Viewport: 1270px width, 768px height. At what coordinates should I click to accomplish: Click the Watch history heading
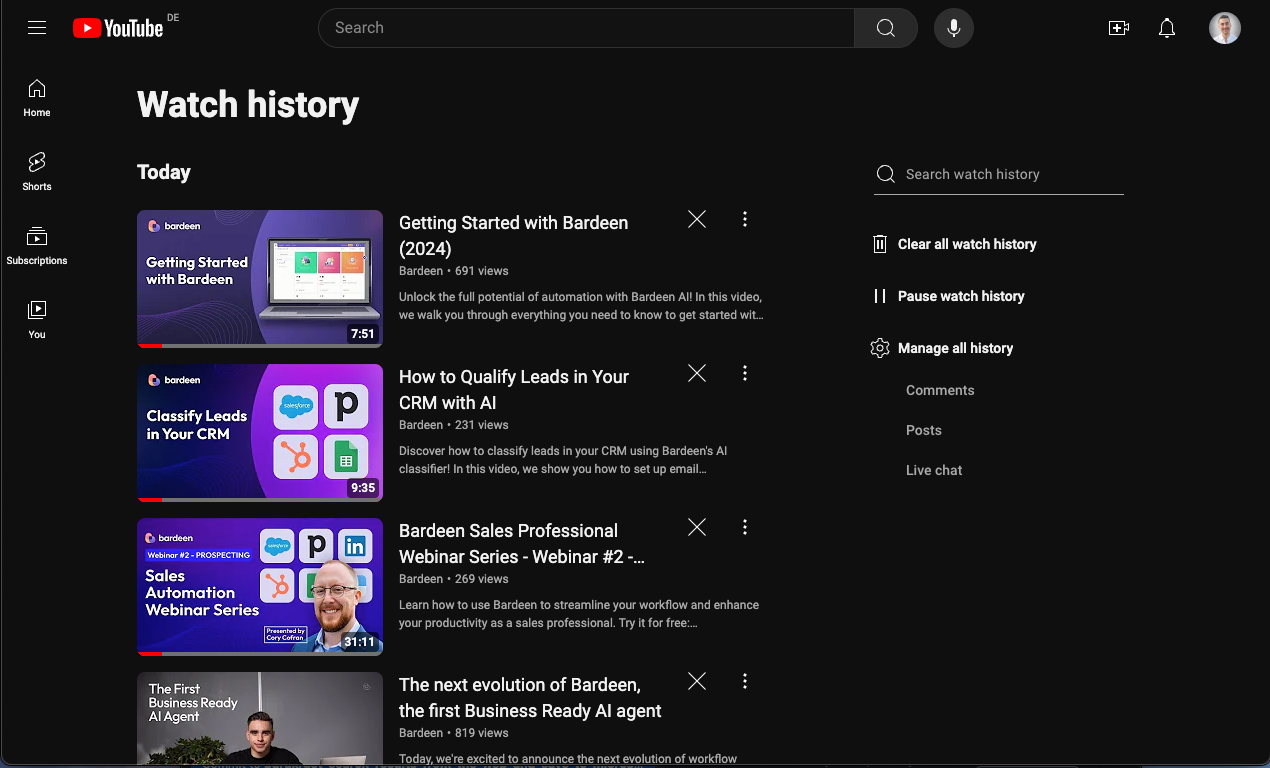(x=248, y=105)
